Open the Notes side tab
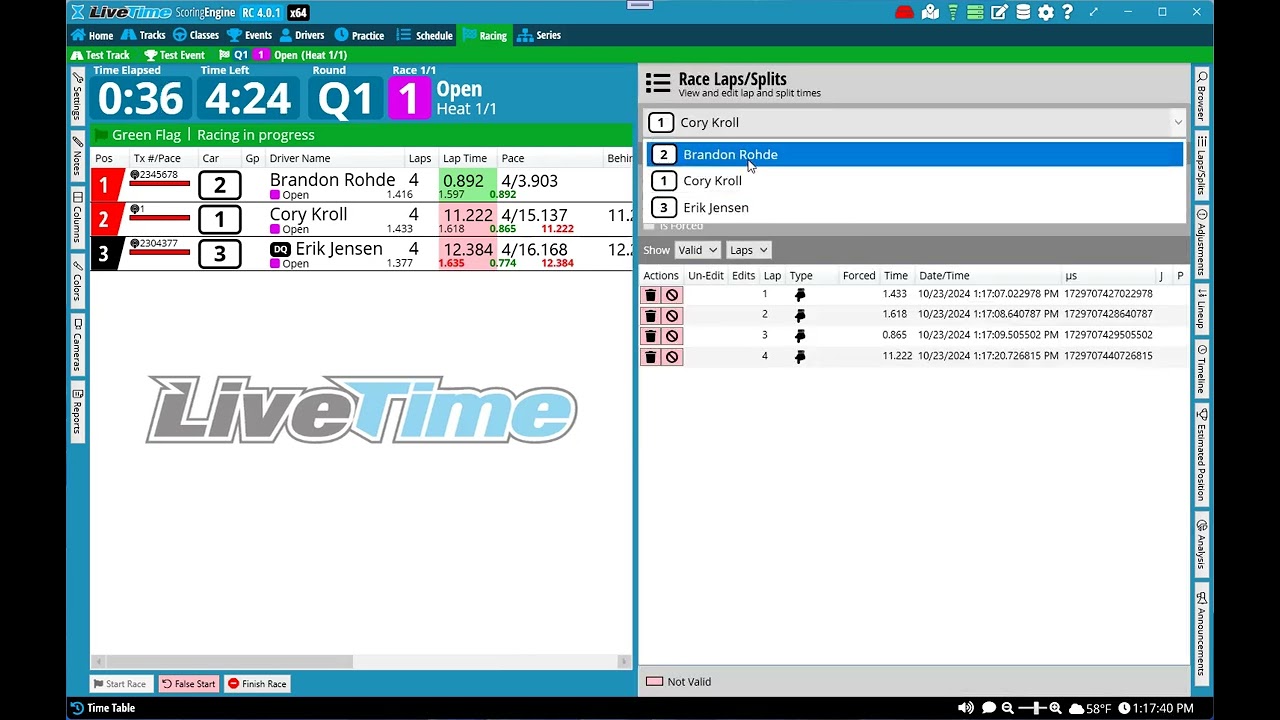This screenshot has width=1280, height=720. pyautogui.click(x=77, y=157)
